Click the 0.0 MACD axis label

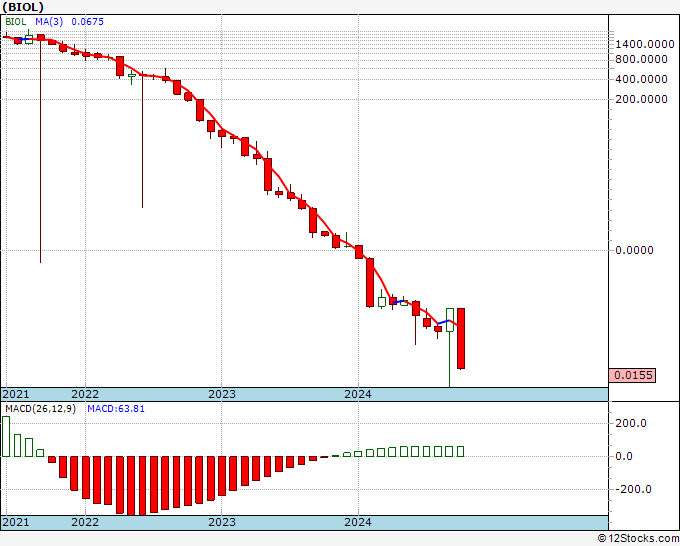624,456
